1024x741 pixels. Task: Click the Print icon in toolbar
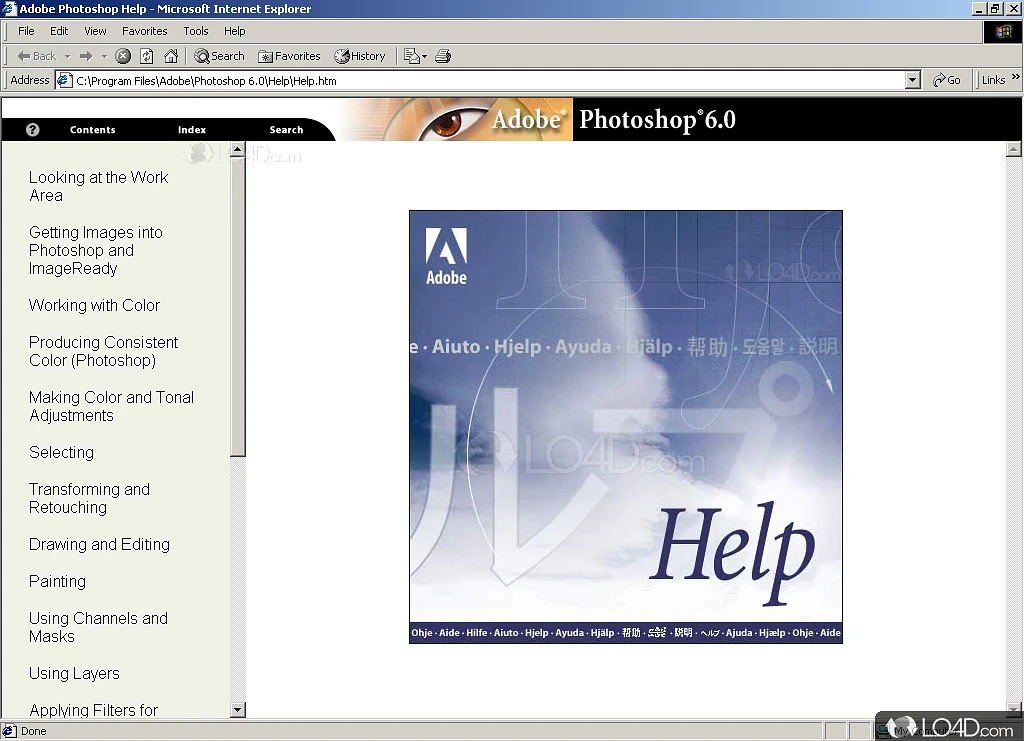[443, 57]
